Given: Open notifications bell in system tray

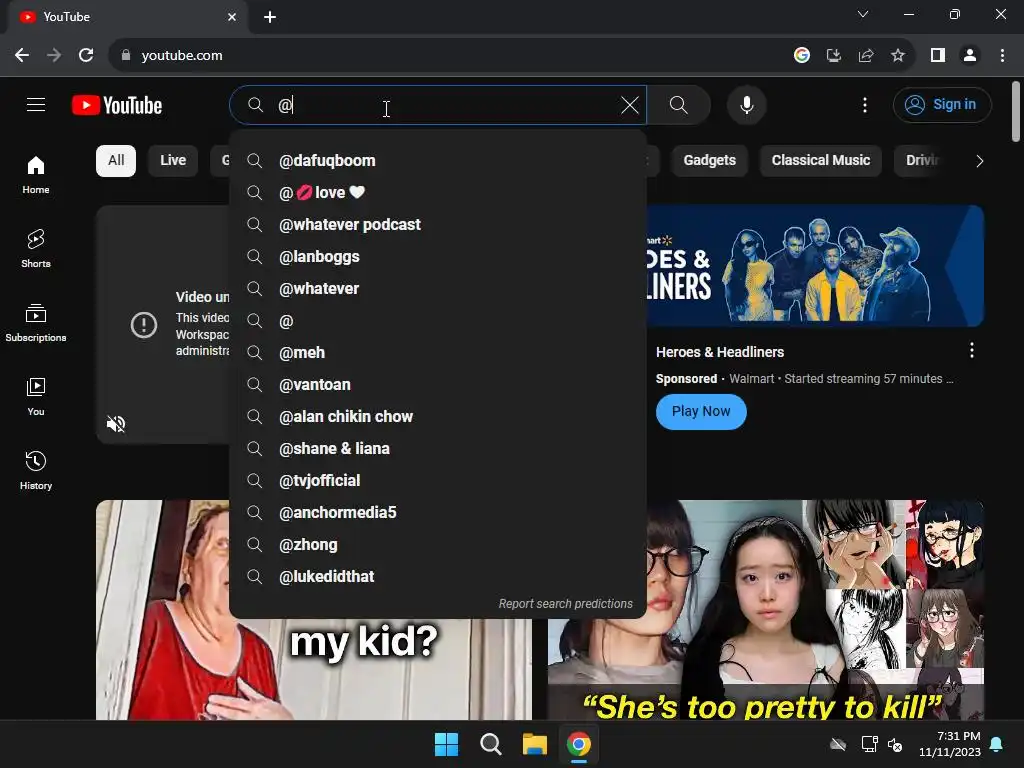Looking at the screenshot, I should click(997, 744).
